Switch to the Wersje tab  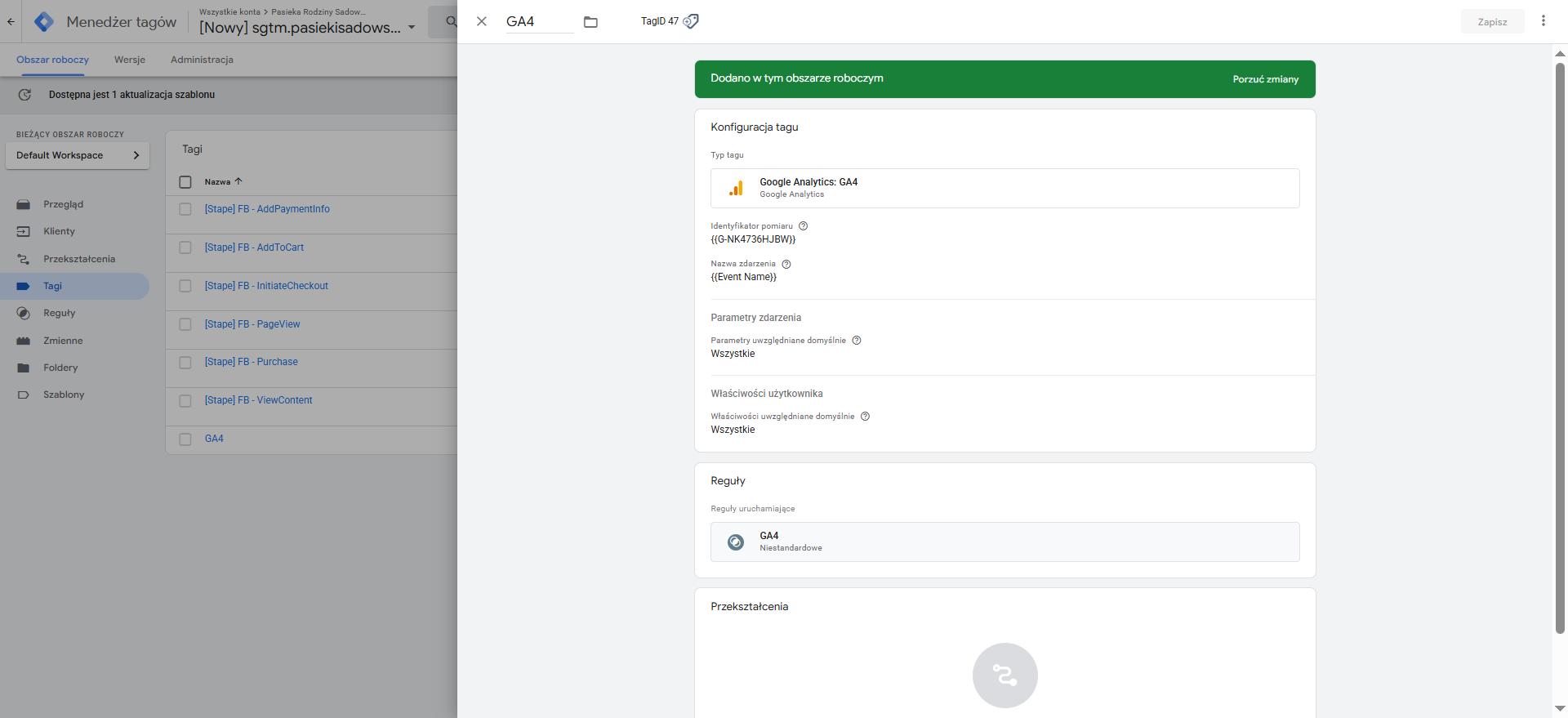(130, 60)
